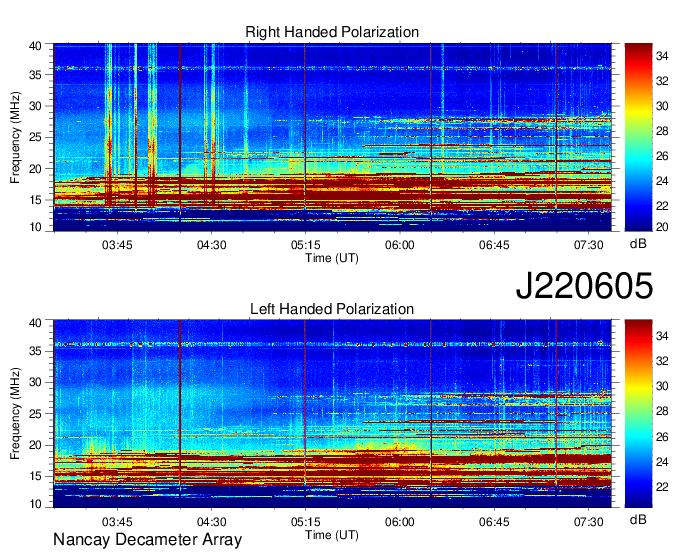Click the 40 MHz tick on the top frequency axis
Viewport: 680px width, 552px height.
click(36, 46)
